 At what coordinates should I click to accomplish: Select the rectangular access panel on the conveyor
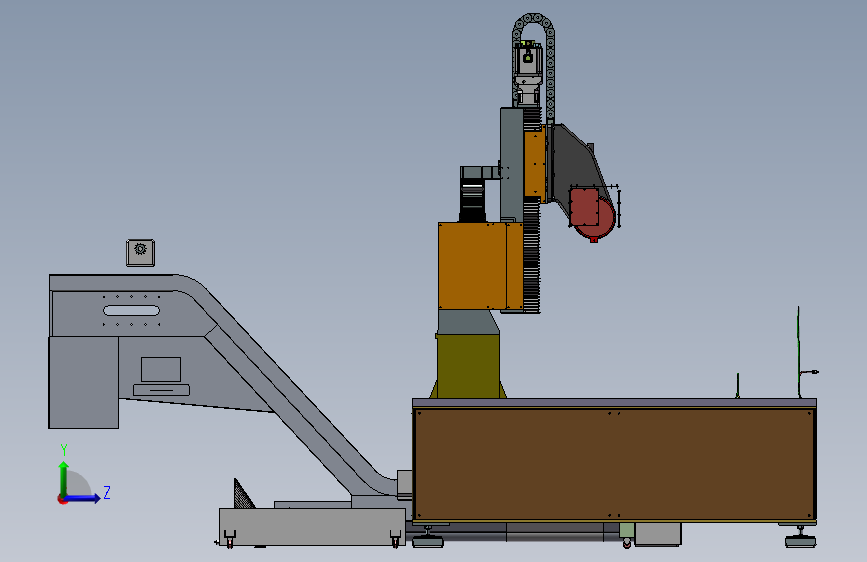coord(161,370)
